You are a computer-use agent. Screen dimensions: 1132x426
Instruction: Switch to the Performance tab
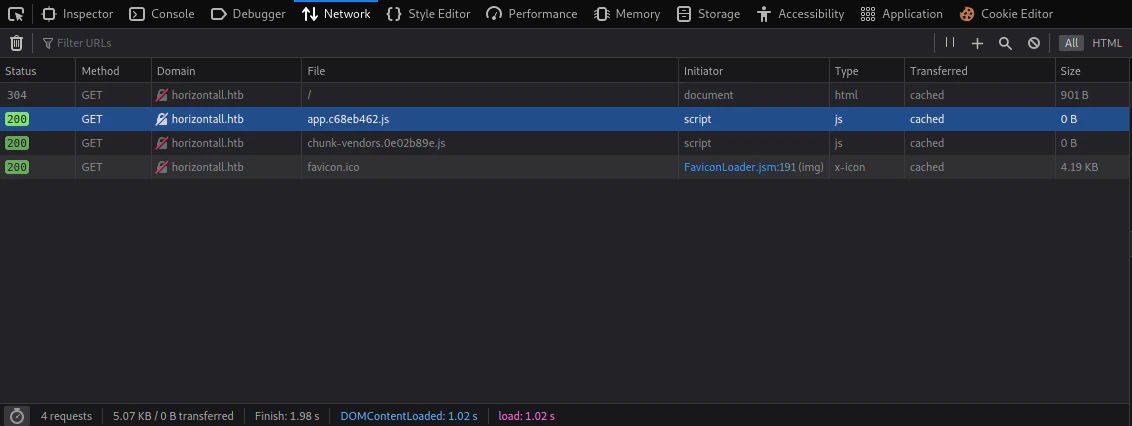(532, 14)
